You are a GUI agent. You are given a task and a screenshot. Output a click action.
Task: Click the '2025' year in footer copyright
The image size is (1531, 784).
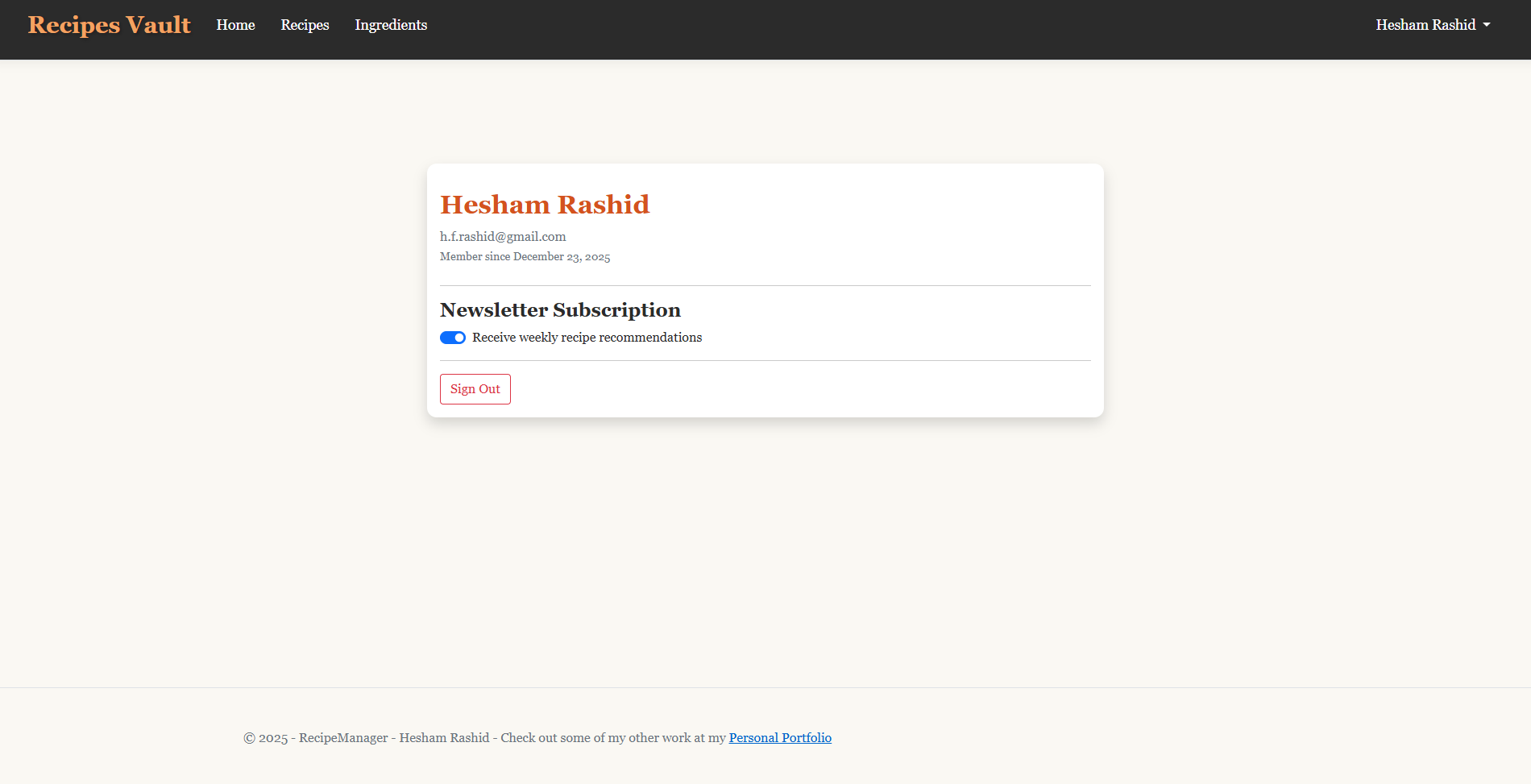(273, 738)
